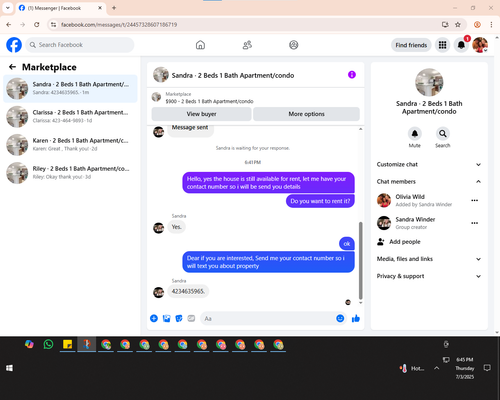The height and width of the screenshot is (400, 500).
Task: Expand Customize chat section
Action: (x=429, y=164)
